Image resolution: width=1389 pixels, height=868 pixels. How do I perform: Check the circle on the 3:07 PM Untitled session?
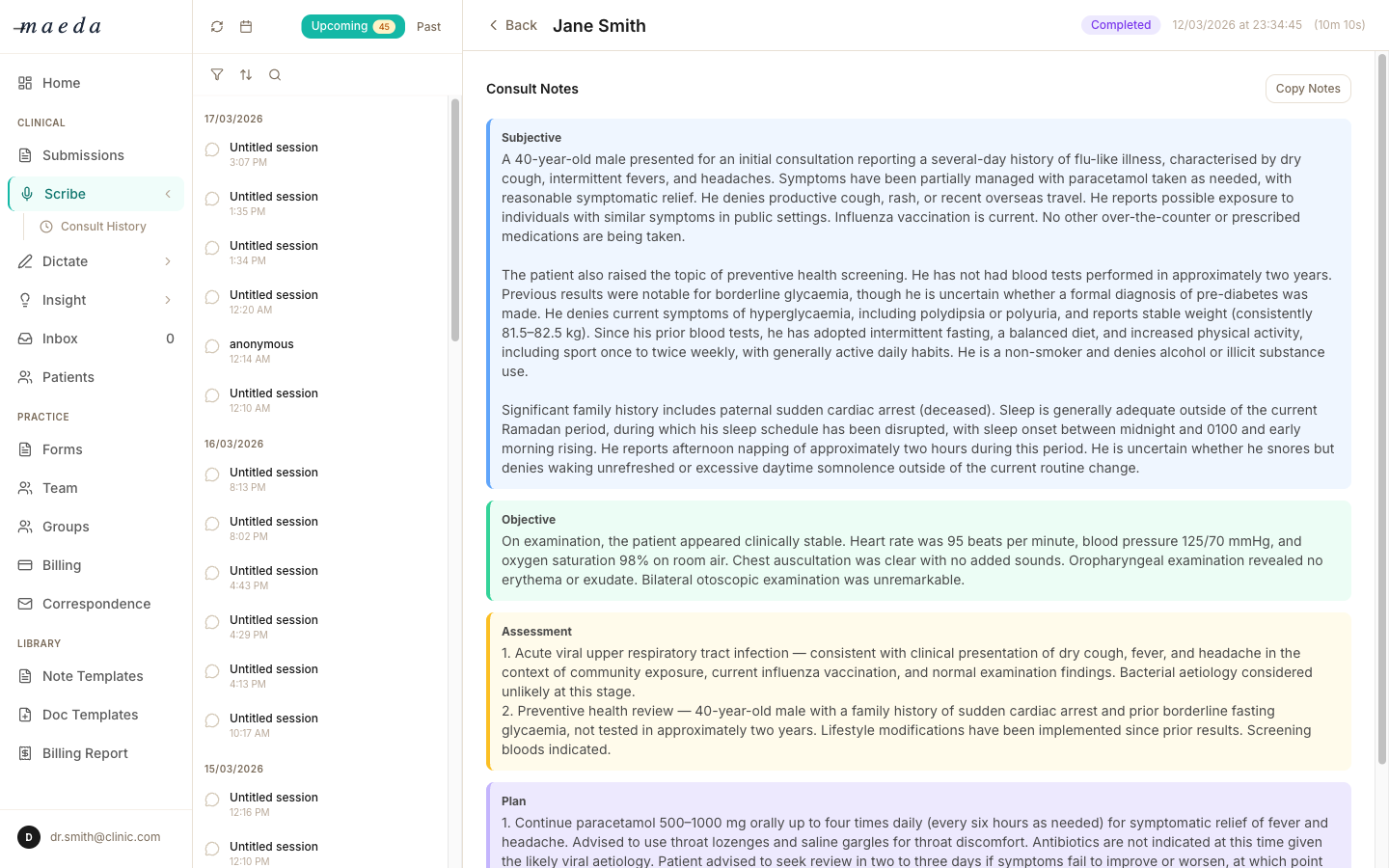pyautogui.click(x=211, y=149)
